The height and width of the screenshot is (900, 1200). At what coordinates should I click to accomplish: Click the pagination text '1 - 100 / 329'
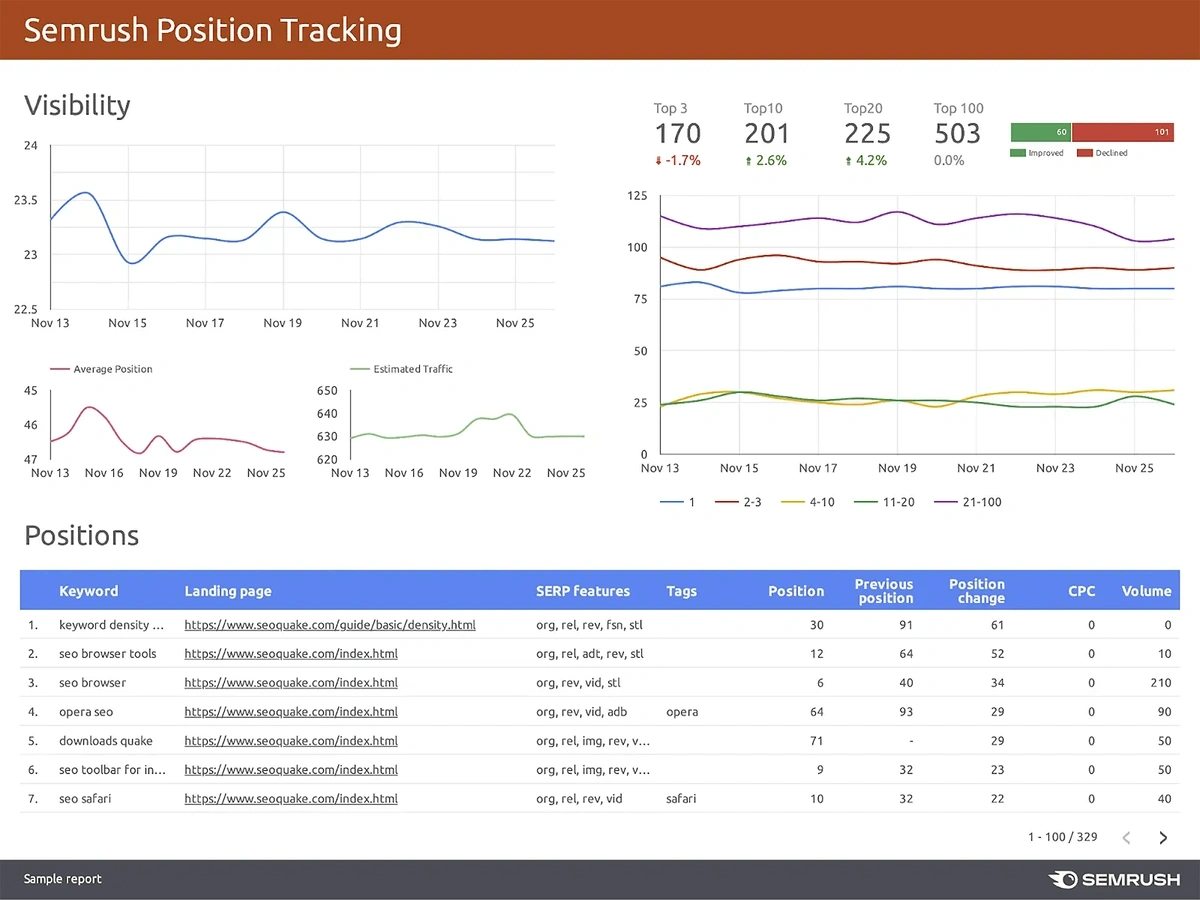1062,837
